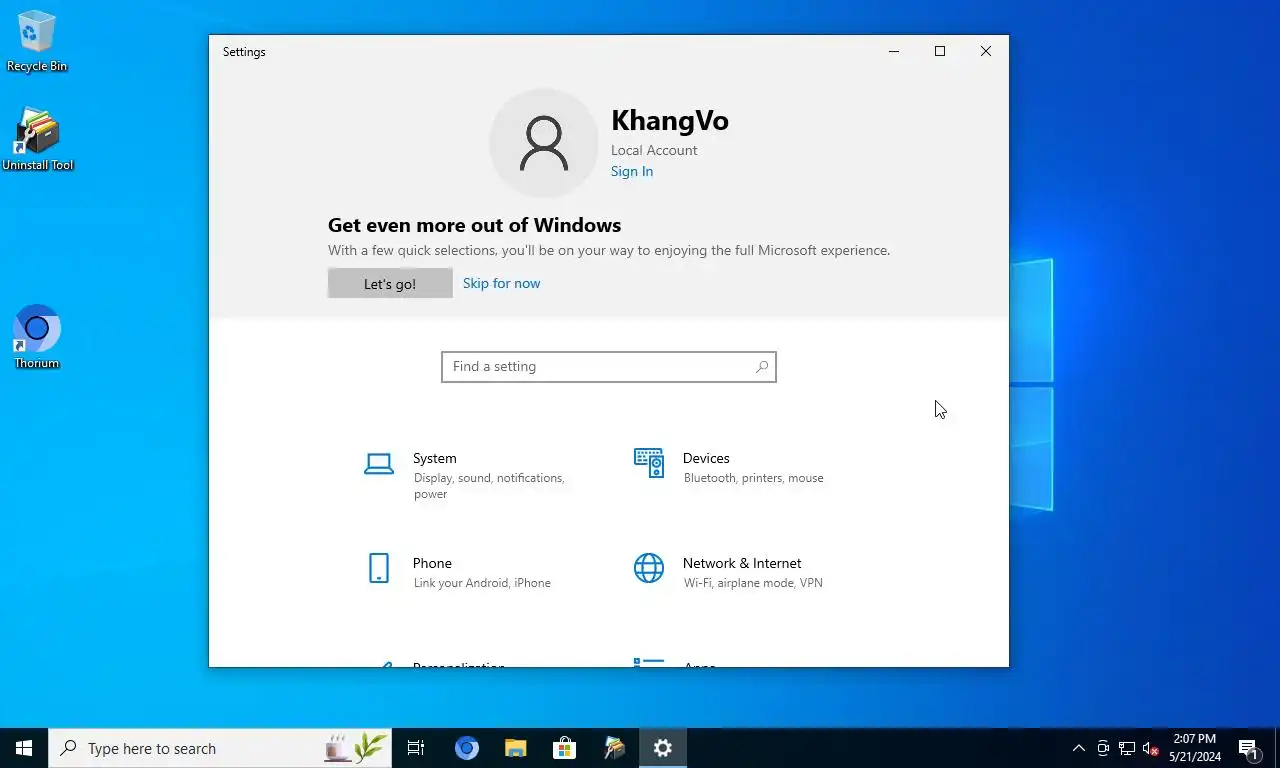Open File Explorer from the taskbar

(x=515, y=748)
